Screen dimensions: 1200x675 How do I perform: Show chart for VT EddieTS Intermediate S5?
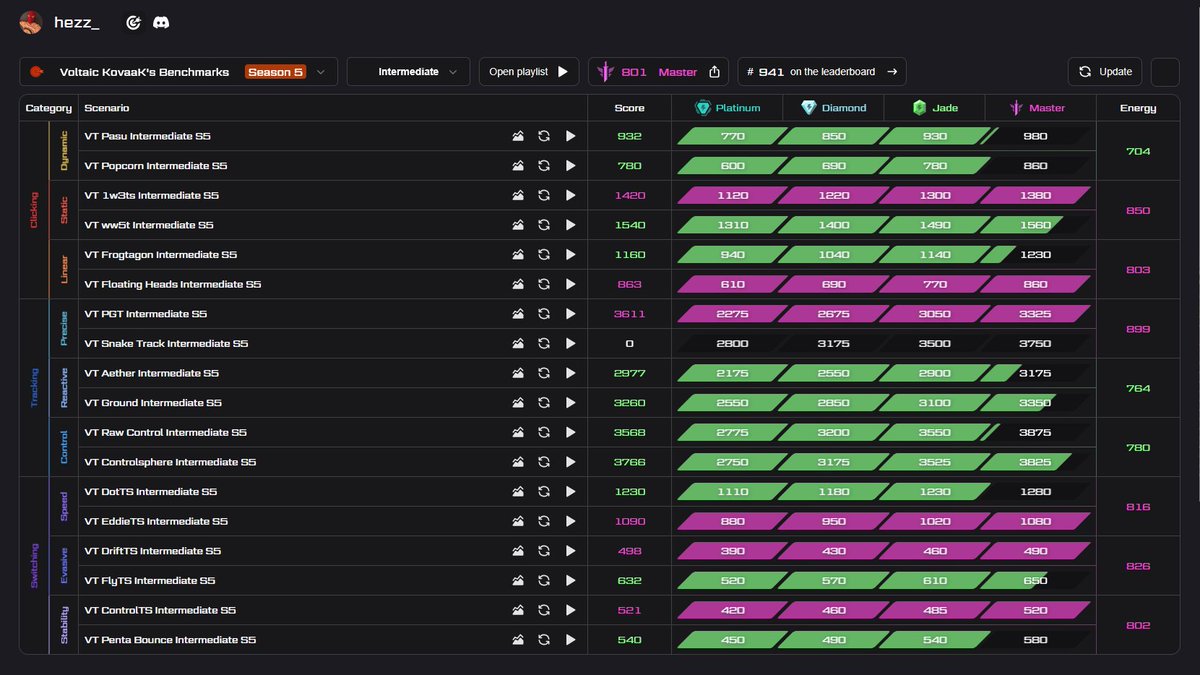[x=518, y=521]
